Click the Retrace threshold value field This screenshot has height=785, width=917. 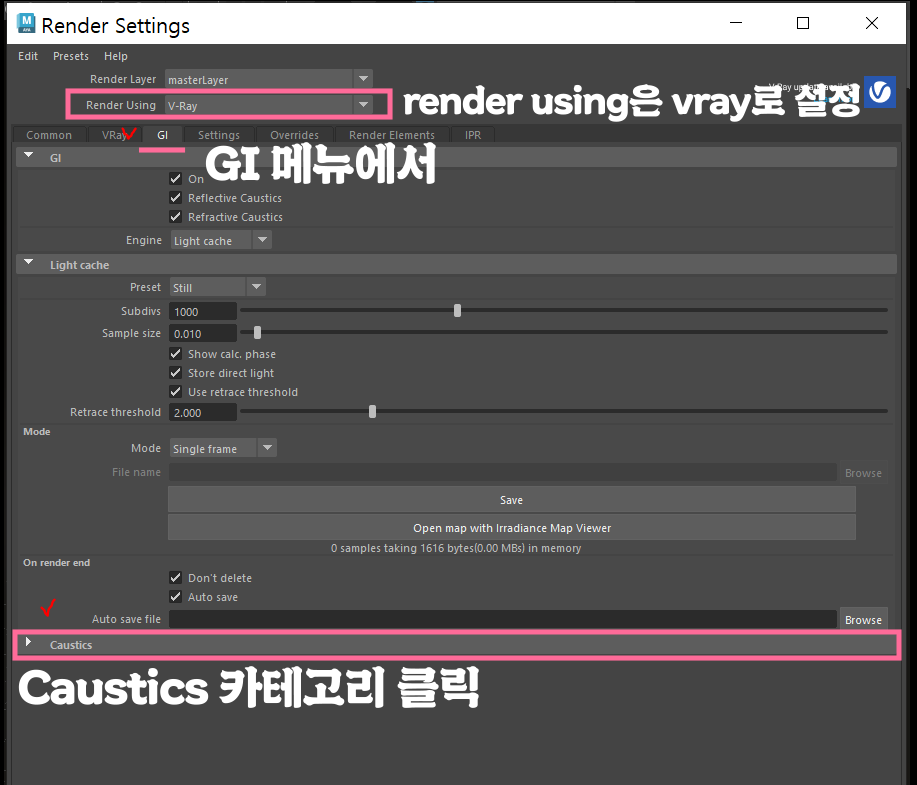203,412
